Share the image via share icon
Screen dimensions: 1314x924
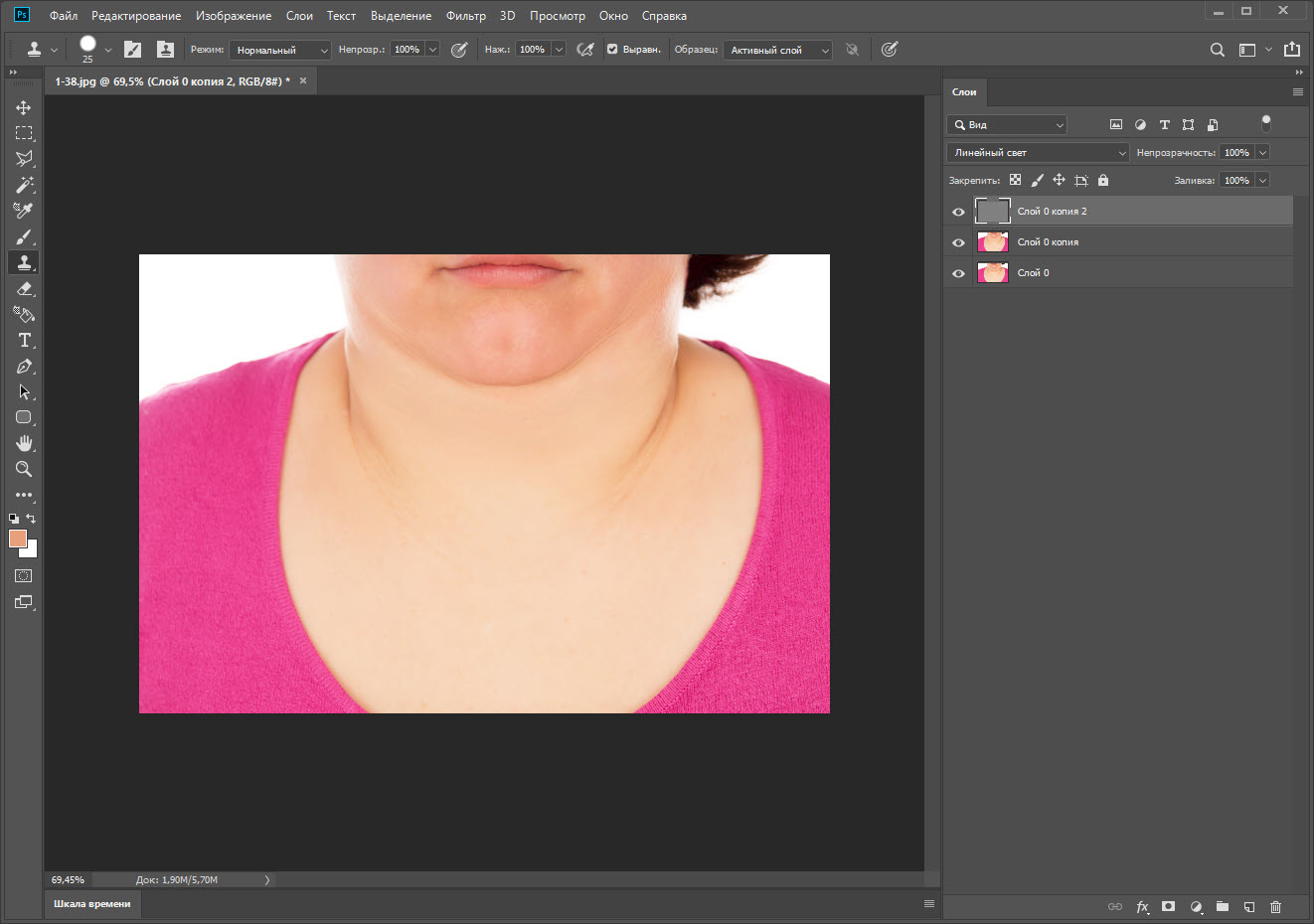1292,50
